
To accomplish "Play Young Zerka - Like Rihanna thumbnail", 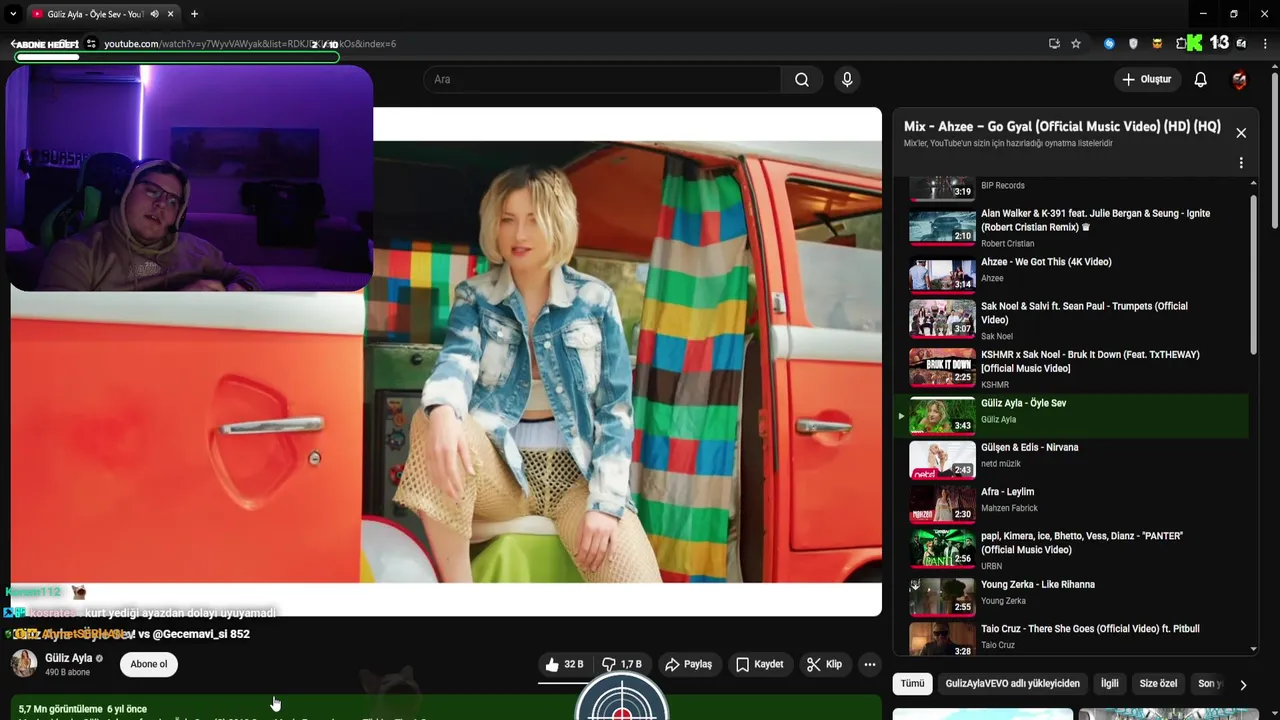I will (x=942, y=597).
